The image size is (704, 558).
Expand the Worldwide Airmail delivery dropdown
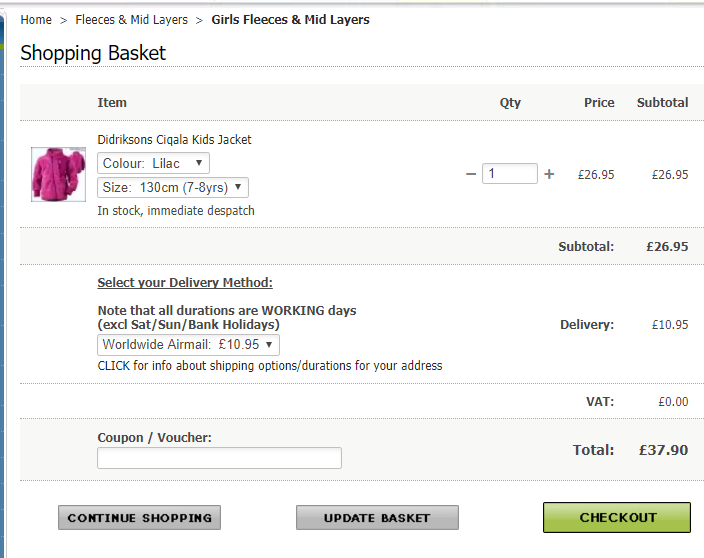[x=188, y=344]
